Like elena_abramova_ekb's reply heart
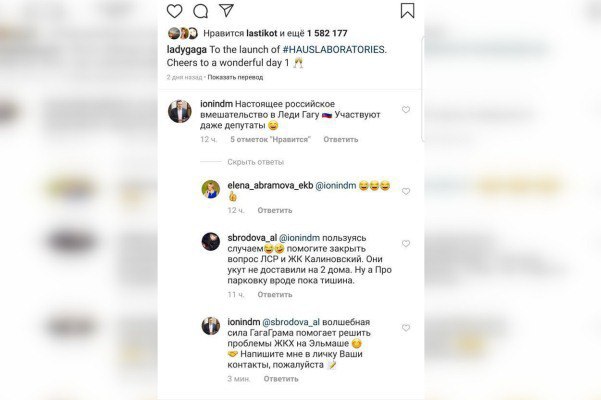 (x=406, y=191)
